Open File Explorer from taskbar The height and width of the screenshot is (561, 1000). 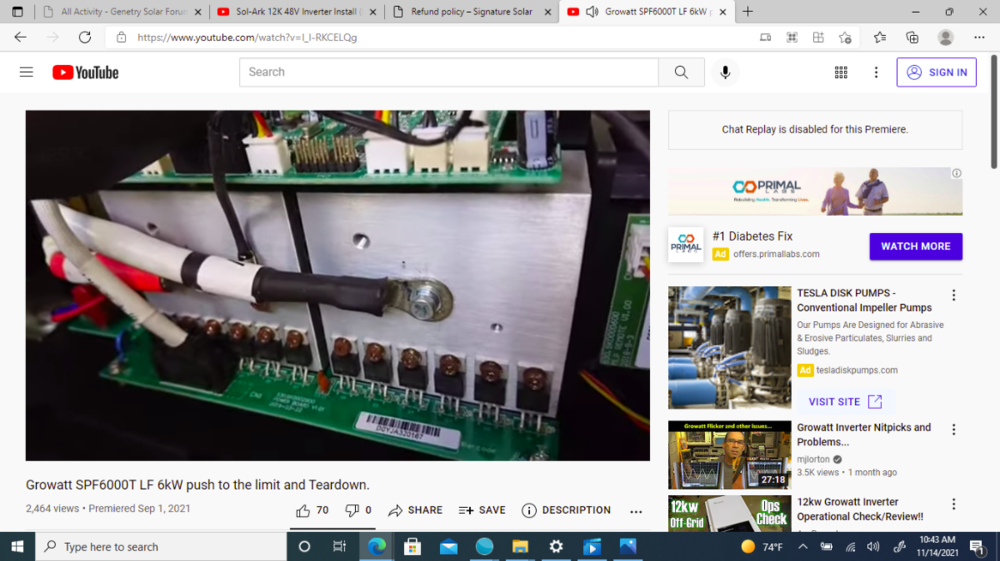tap(520, 546)
